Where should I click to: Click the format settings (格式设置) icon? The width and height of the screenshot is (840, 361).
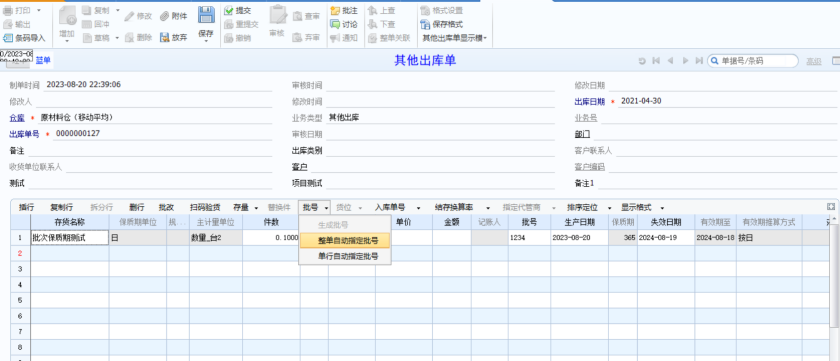click(425, 10)
